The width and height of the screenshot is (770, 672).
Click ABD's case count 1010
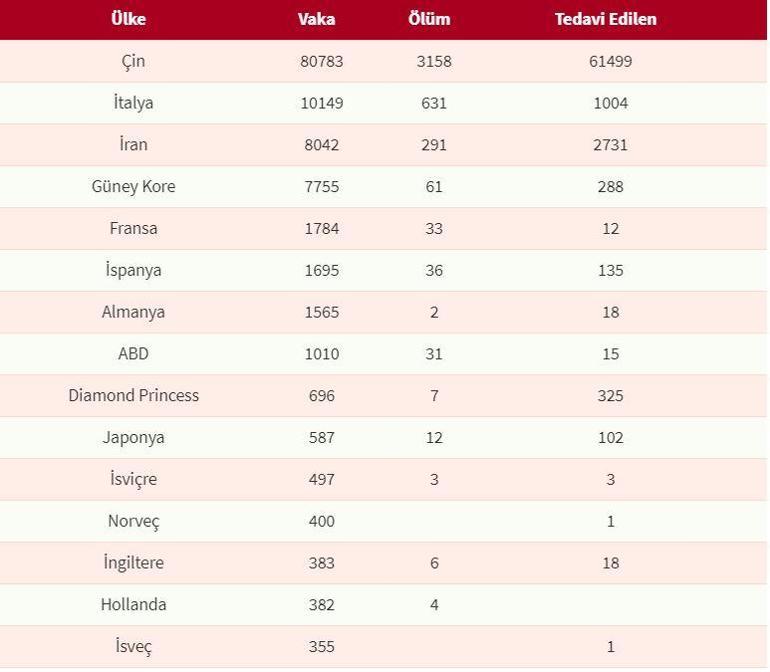321,355
